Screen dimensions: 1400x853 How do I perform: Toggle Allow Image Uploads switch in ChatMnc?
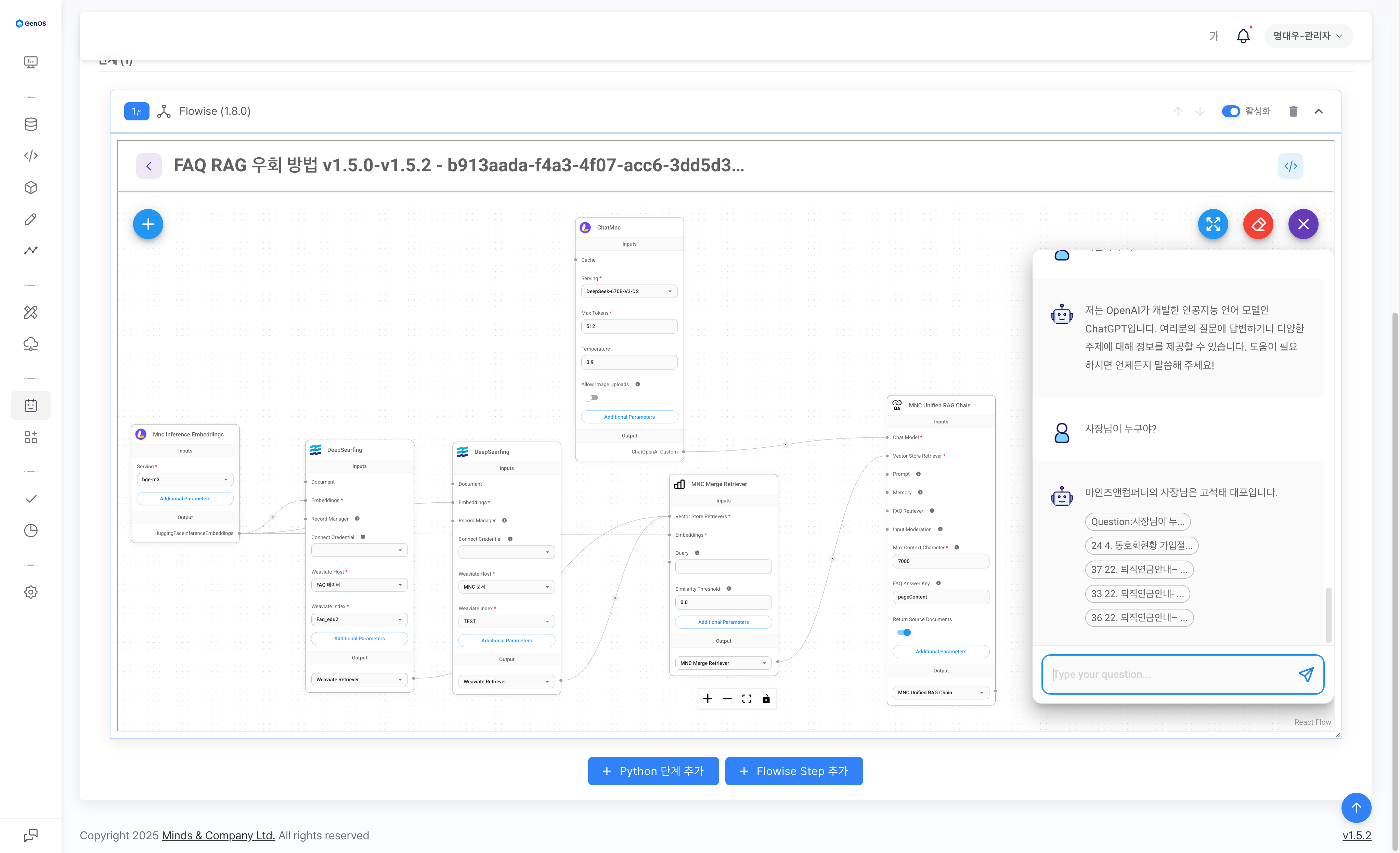592,397
